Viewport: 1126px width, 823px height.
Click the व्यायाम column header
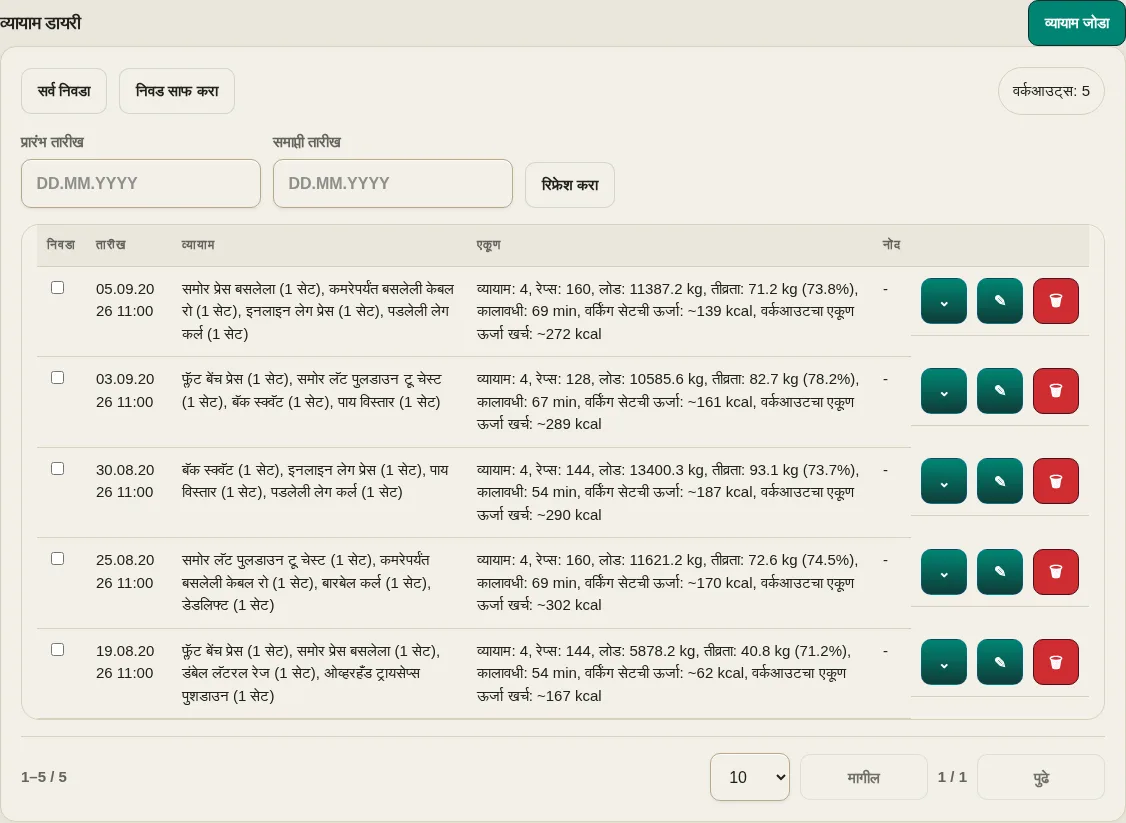[198, 245]
